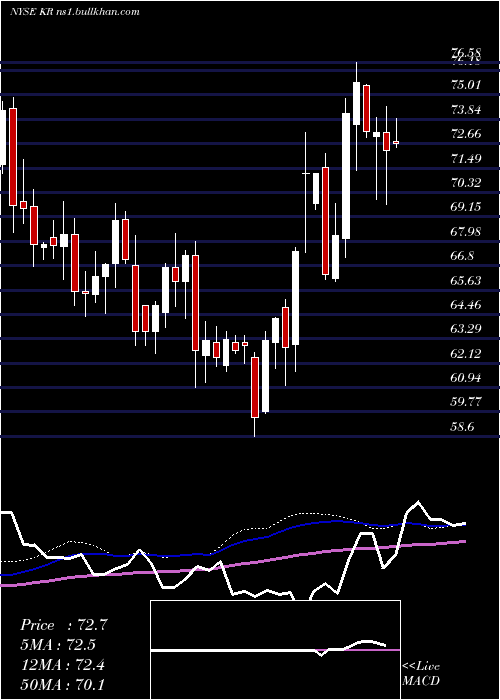Select the 62.12 price axis label
This screenshot has height=700, width=500.
pos(466,354)
